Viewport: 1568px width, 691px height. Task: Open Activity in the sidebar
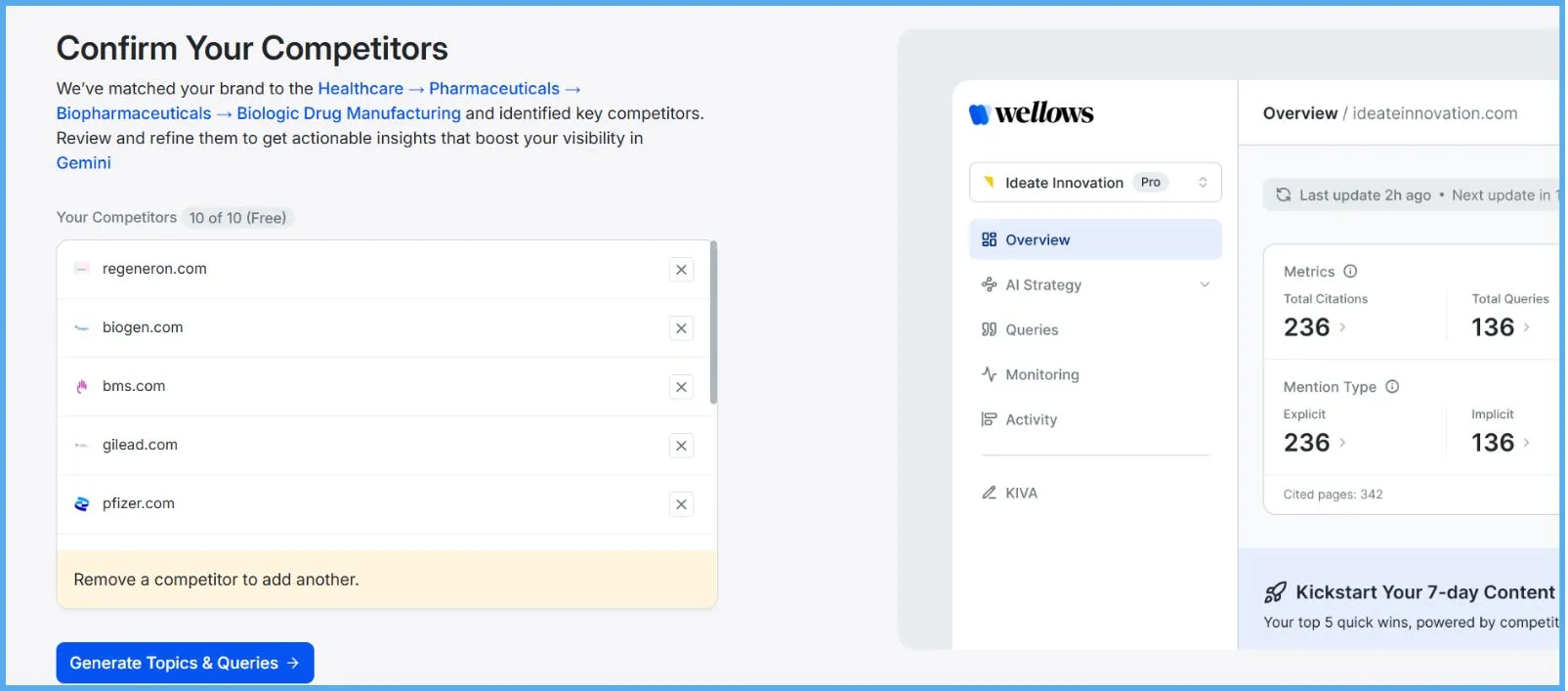[x=1095, y=419]
